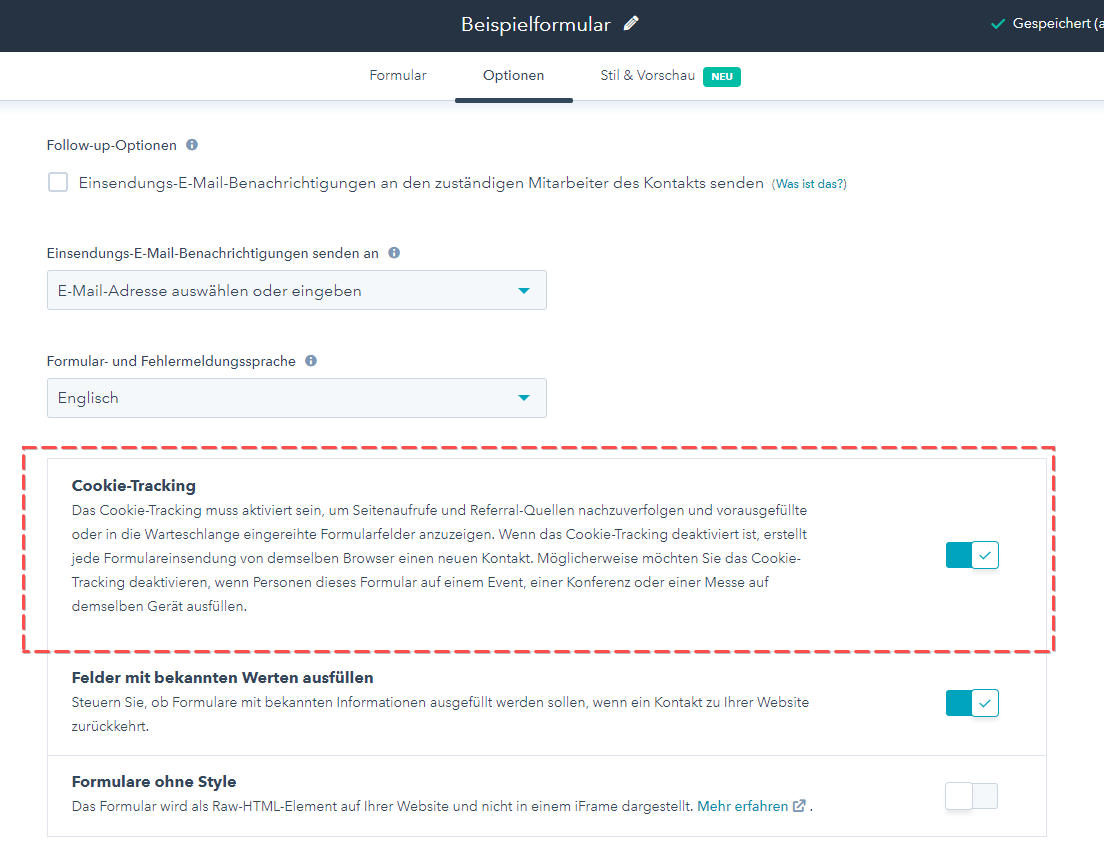
Task: Click the info icon beside Follow-up-Optionen
Action: click(192, 145)
